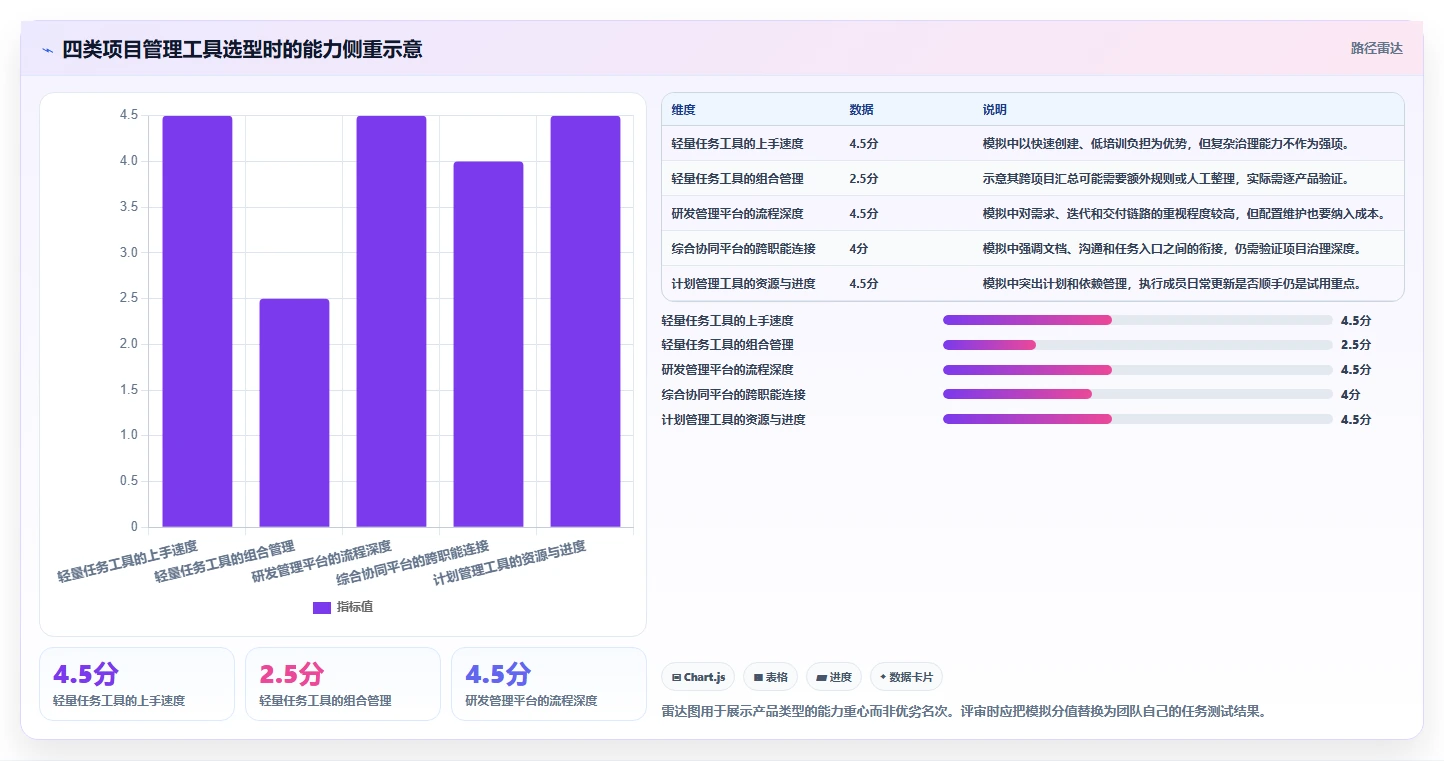This screenshot has width=1444, height=761.
Task: Click the x-axis label 综合协同平台的跨职能连接
Action: pos(413,563)
